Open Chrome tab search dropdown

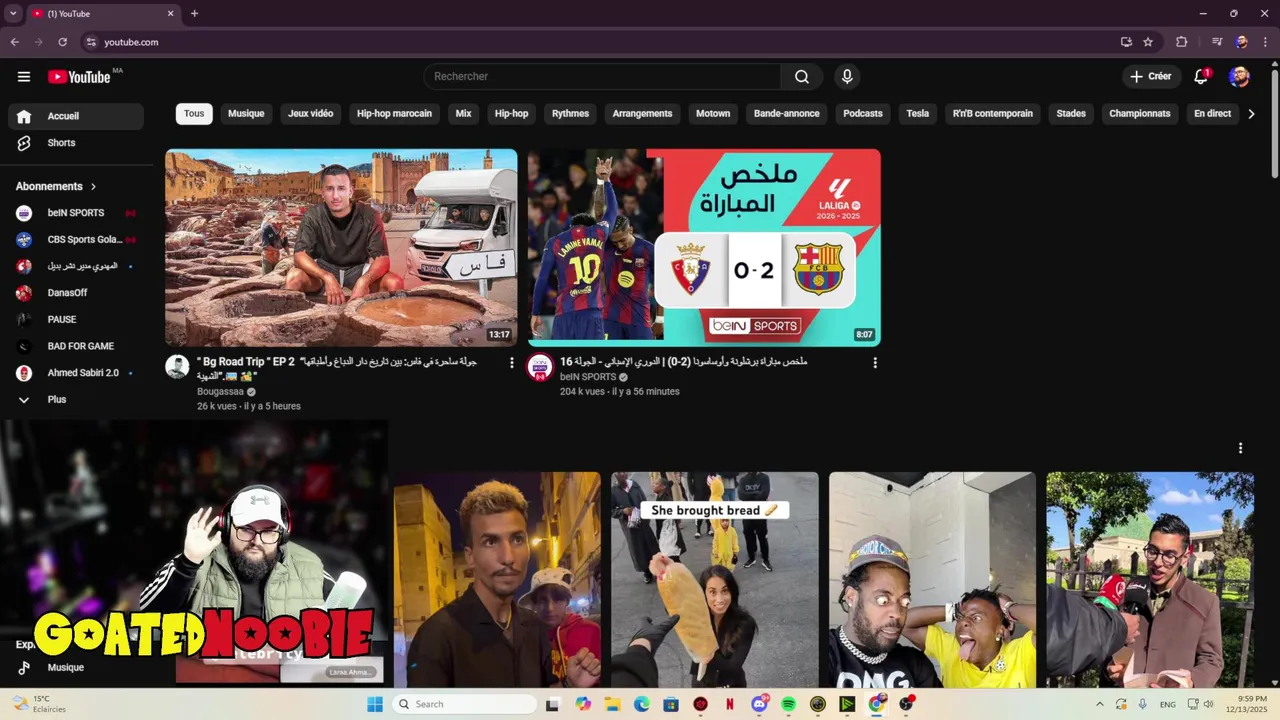13,14
